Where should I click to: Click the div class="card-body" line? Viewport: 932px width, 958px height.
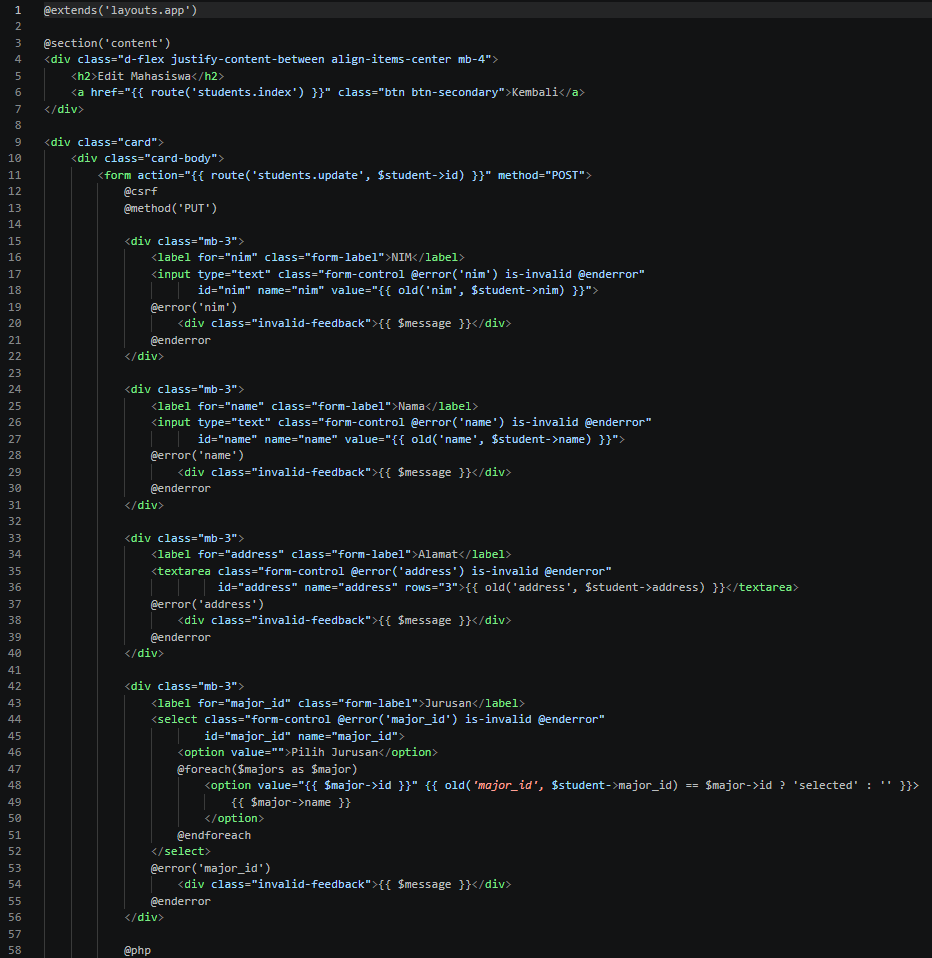point(147,158)
